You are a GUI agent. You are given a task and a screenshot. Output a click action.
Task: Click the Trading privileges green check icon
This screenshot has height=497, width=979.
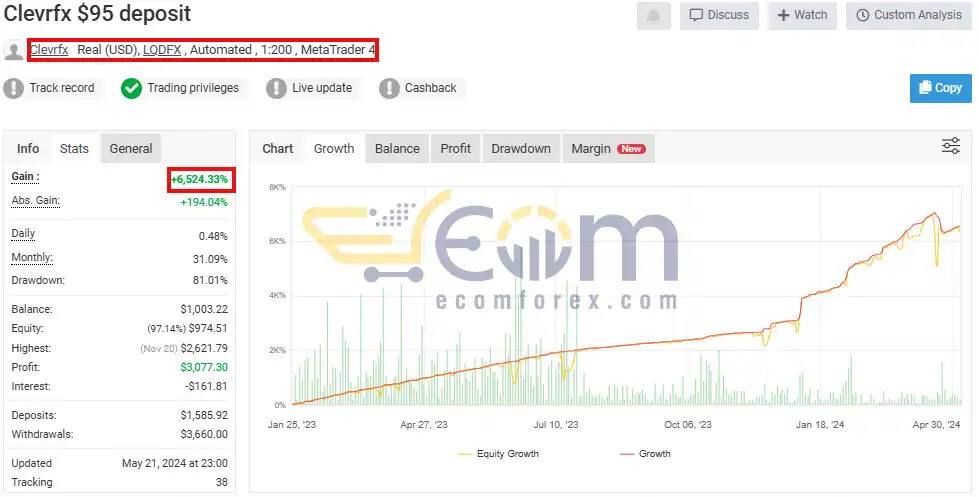coord(131,88)
